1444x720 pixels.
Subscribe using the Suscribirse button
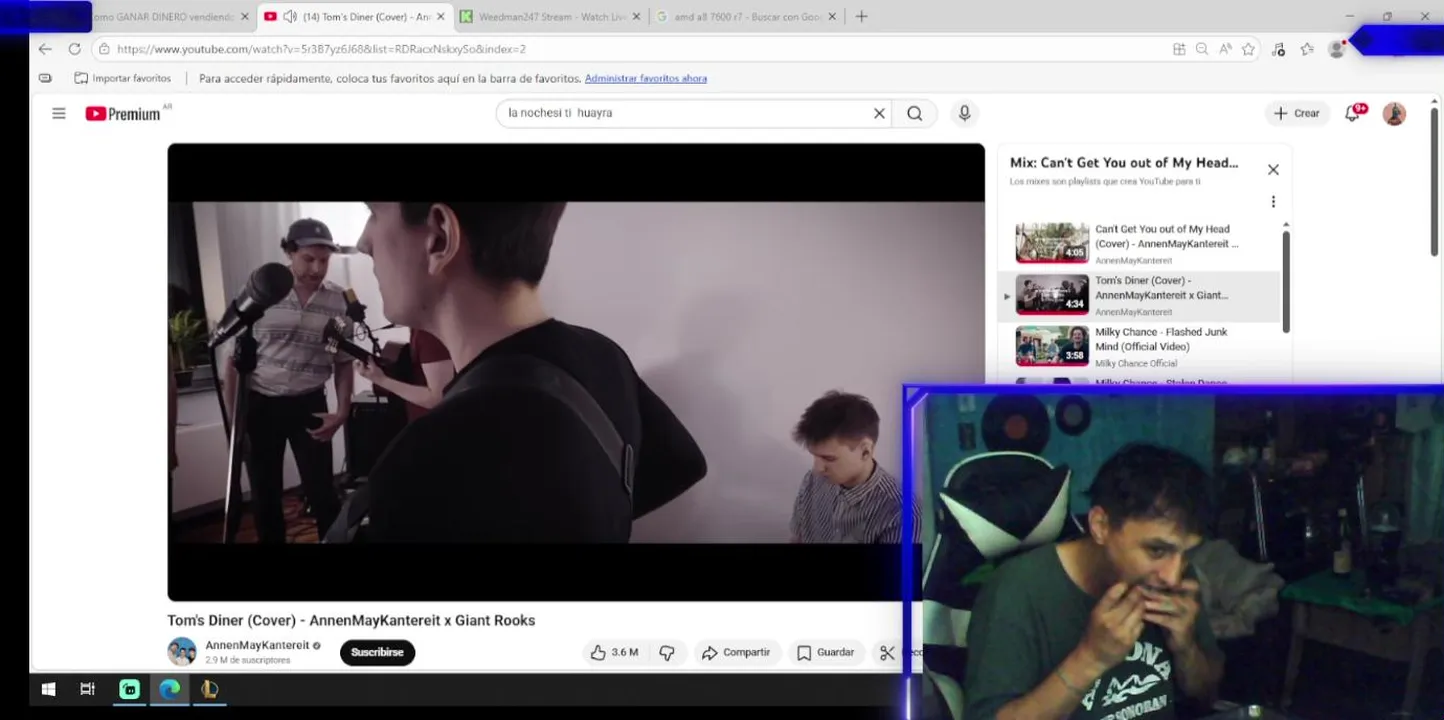pos(377,653)
